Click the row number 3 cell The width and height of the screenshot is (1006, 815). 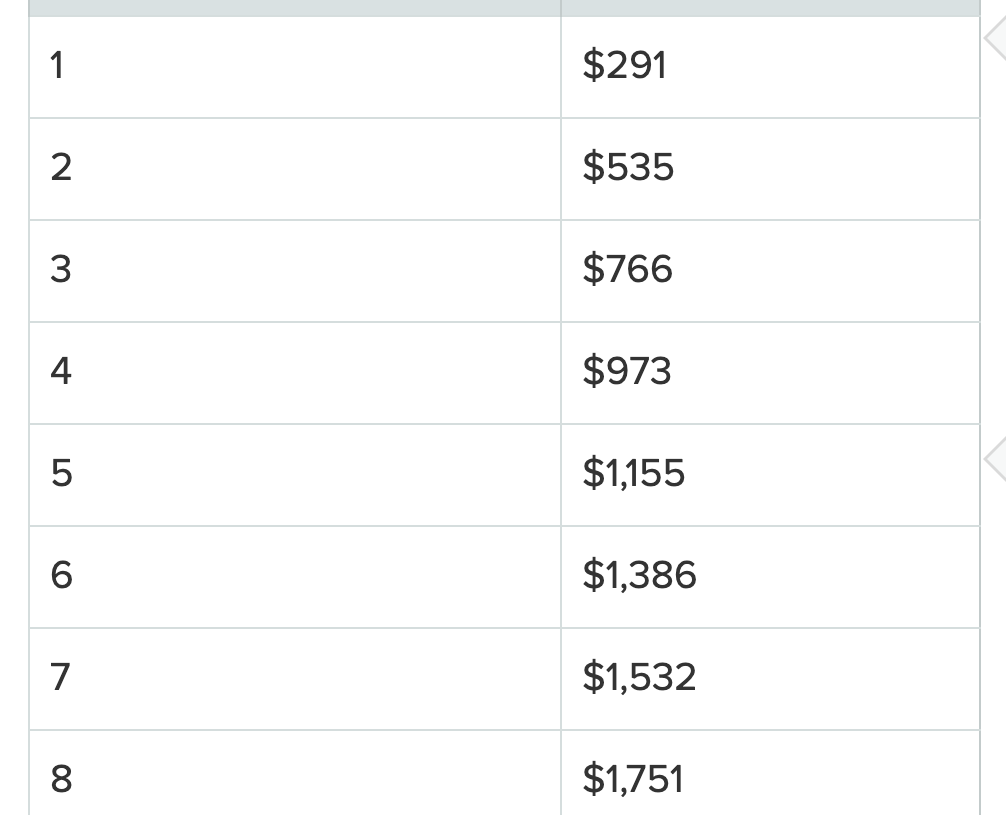[295, 271]
